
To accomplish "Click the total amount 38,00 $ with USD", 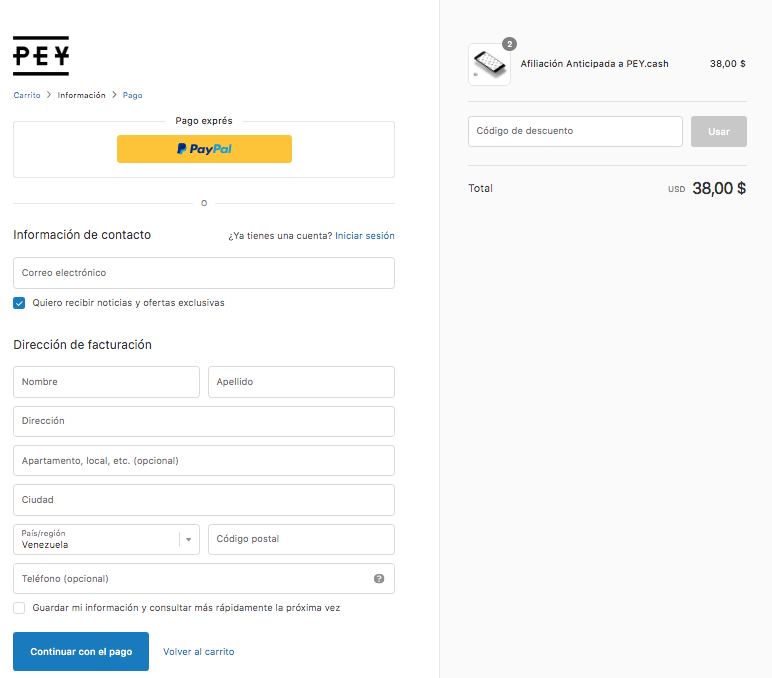I will click(x=707, y=188).
